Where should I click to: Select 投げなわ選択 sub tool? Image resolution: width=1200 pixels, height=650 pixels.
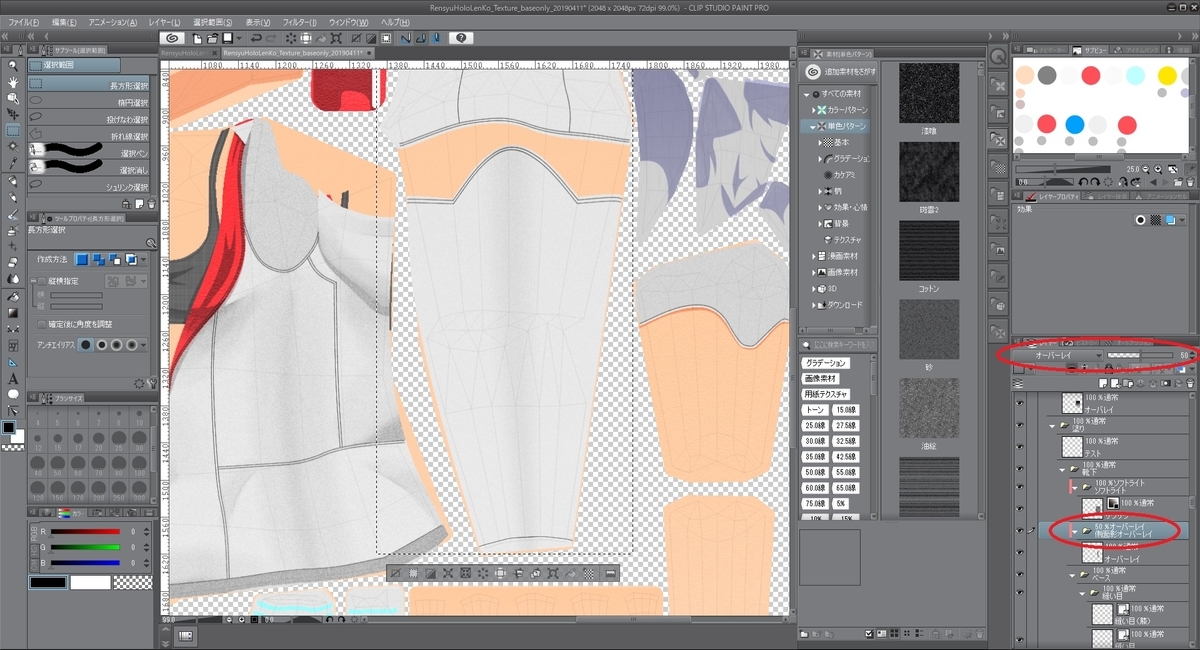tap(89, 119)
